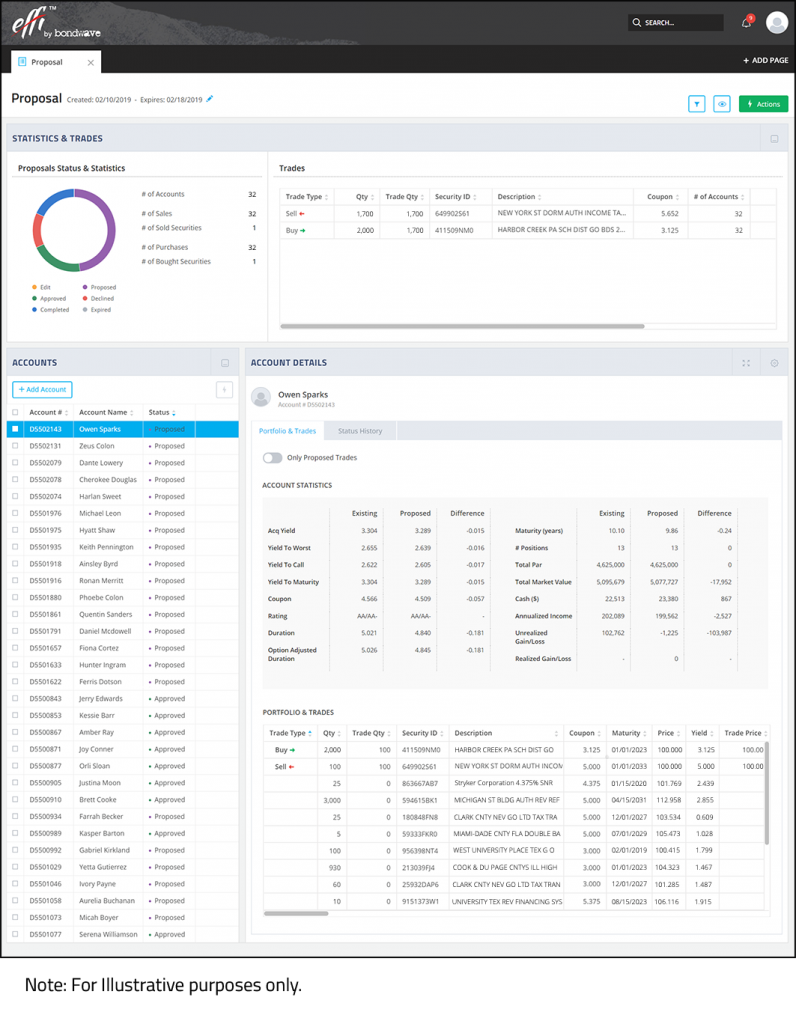Screen dimensions: 796x1024
Task: Toggle the eye preview button
Action: pyautogui.click(x=722, y=104)
